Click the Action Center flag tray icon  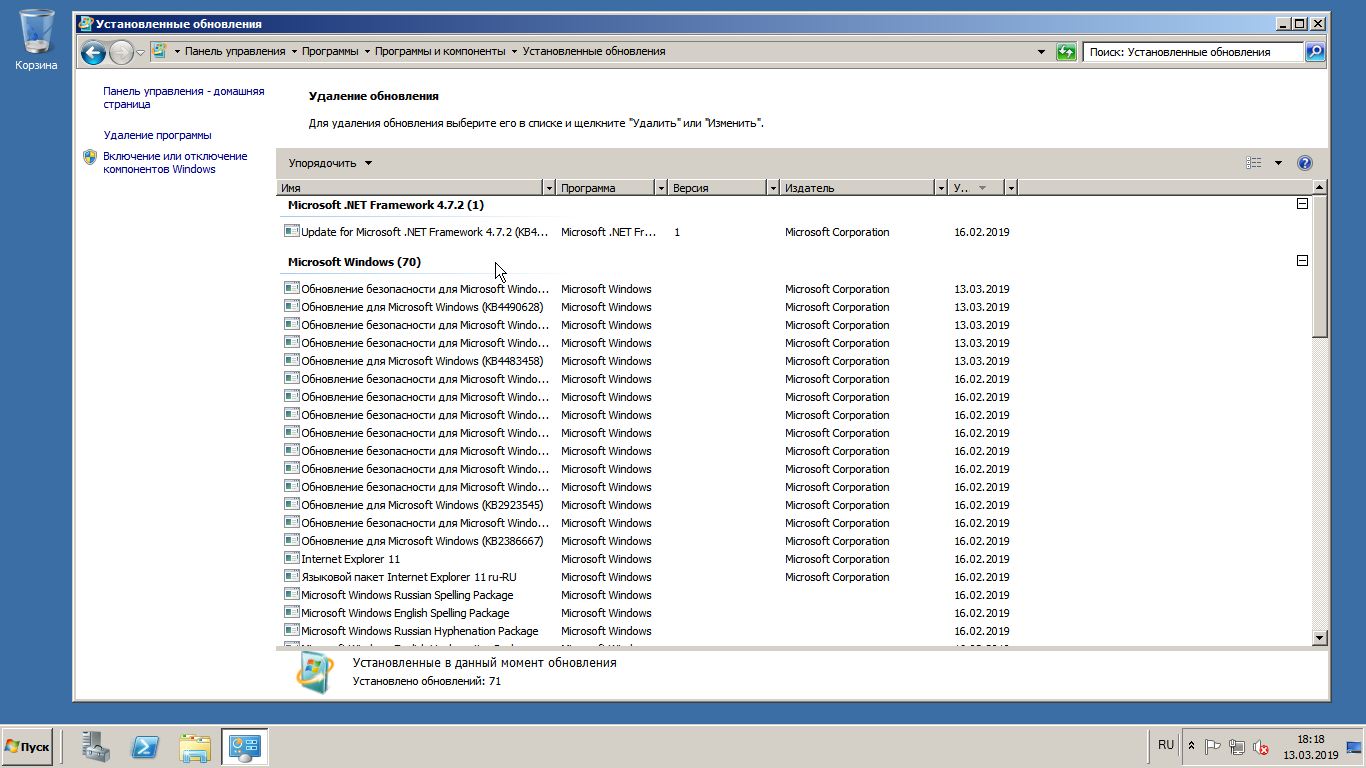(x=1213, y=747)
